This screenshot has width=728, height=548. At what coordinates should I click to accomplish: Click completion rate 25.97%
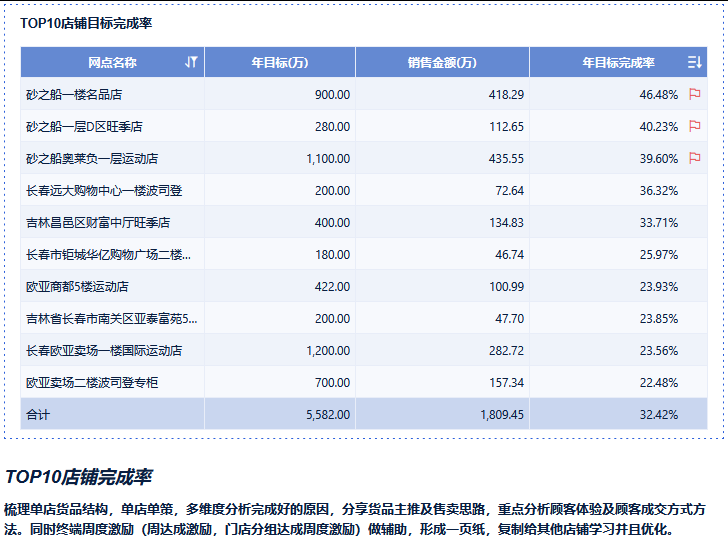659,255
